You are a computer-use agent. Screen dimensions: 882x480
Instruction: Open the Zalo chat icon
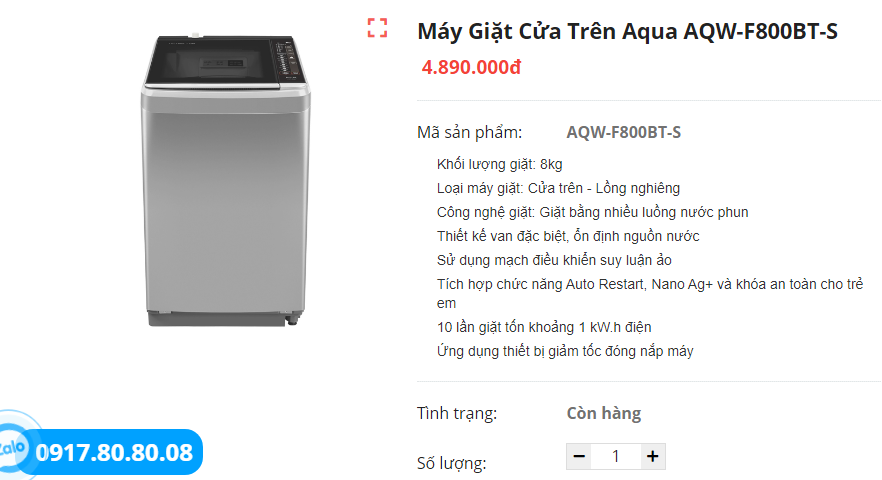(12, 446)
